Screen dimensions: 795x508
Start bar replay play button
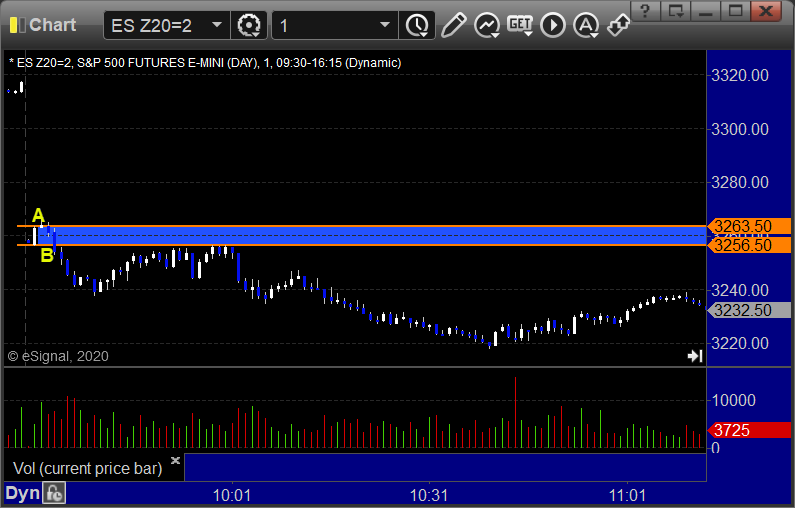(x=553, y=25)
